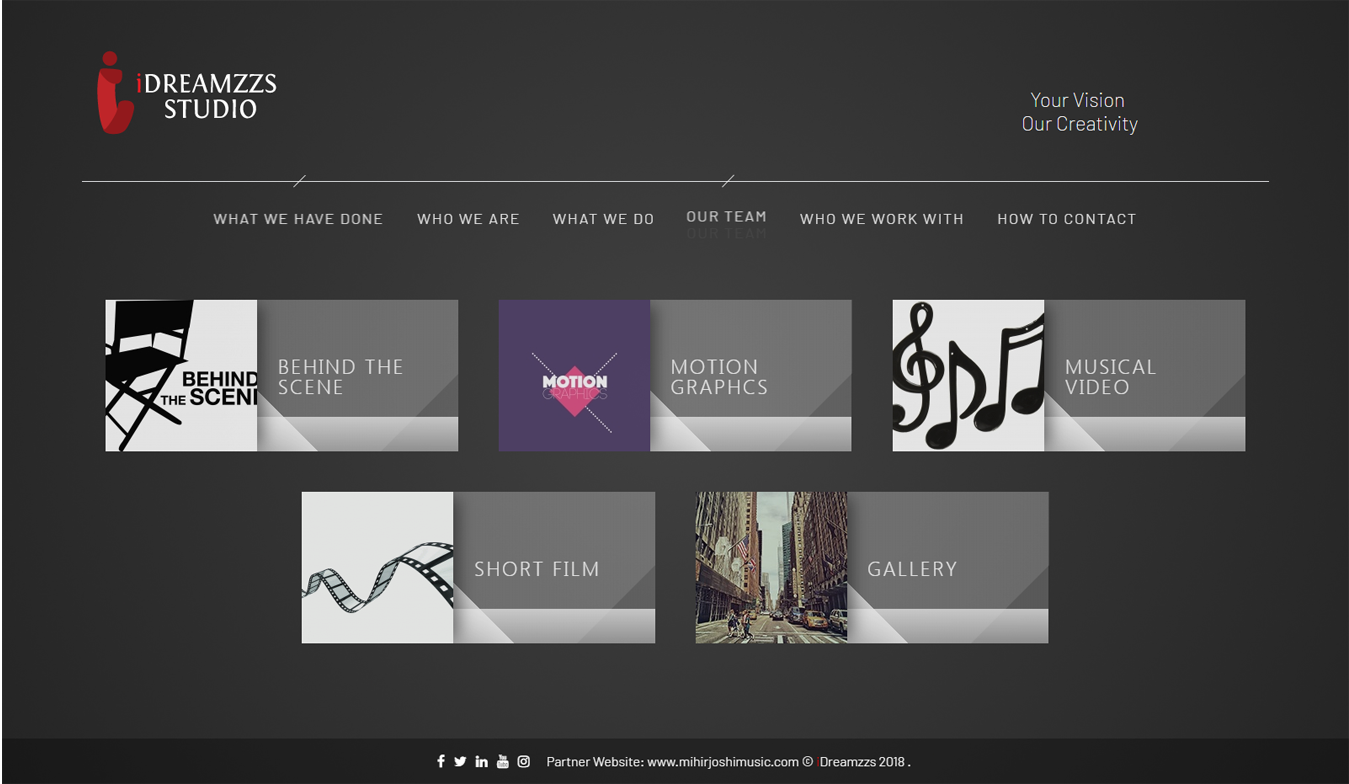Open the How To Contact page

(x=1066, y=219)
